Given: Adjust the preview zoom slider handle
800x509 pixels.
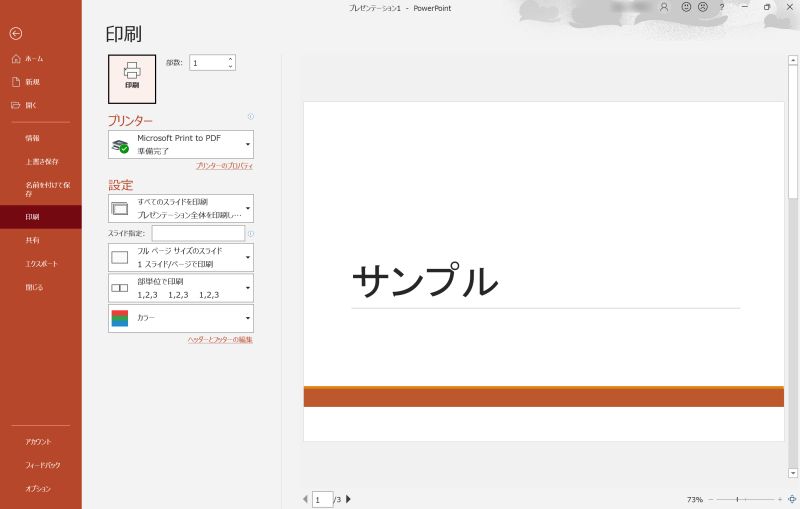Looking at the screenshot, I should tap(737, 499).
